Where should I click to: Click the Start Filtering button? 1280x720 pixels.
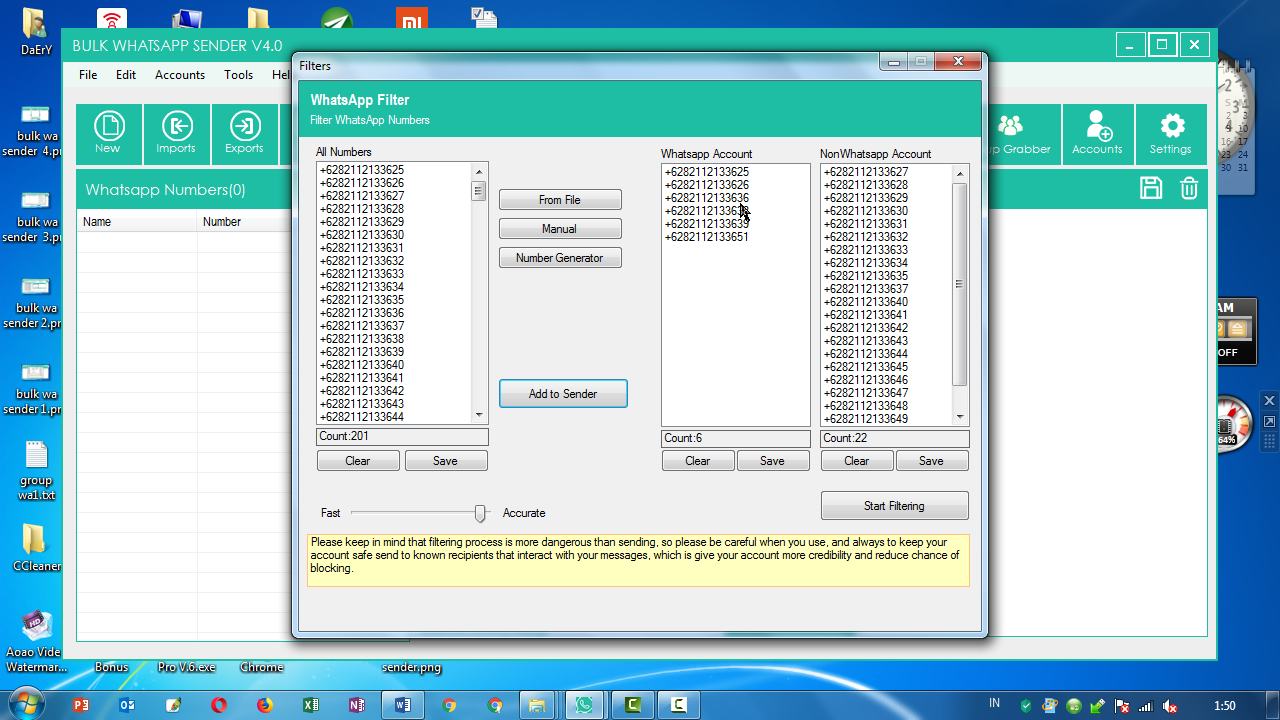(894, 506)
